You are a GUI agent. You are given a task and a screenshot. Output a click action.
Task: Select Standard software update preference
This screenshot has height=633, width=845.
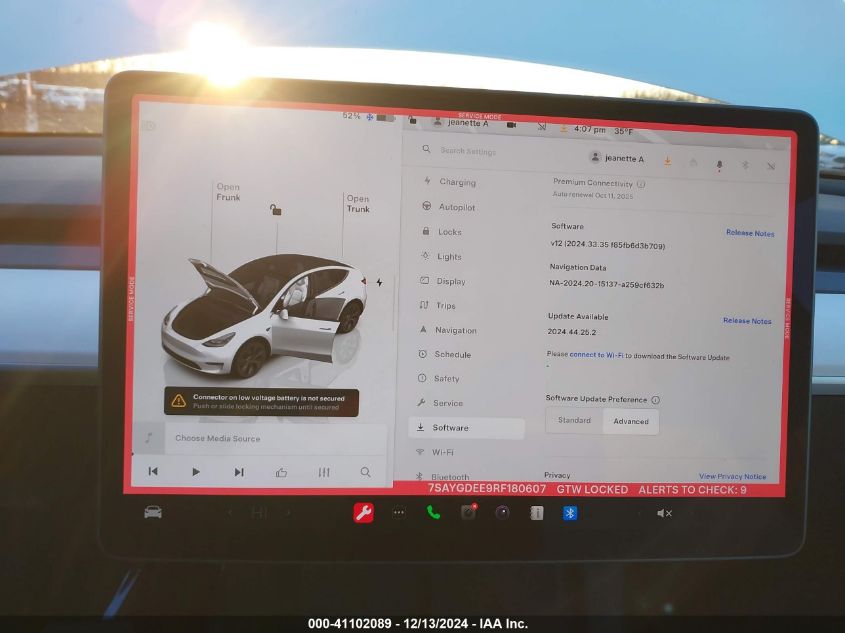point(574,421)
